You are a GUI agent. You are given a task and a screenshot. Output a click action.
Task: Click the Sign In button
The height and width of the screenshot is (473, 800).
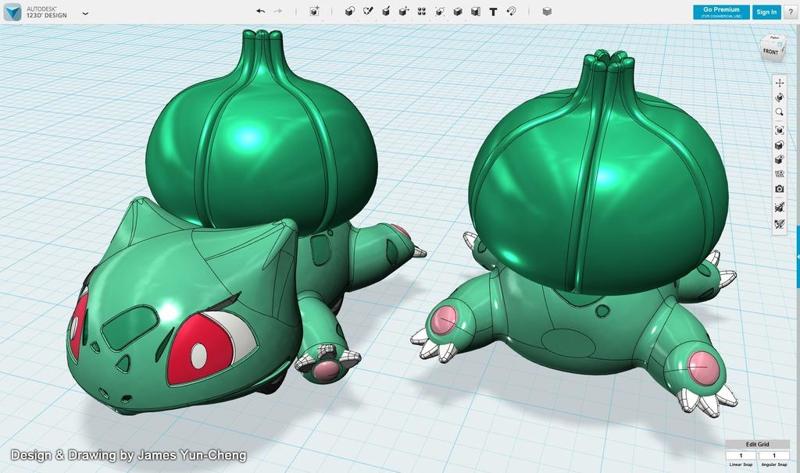coord(766,12)
